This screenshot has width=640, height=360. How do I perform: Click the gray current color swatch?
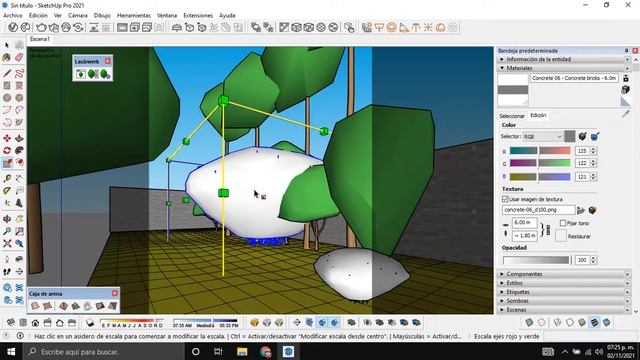(x=570, y=136)
